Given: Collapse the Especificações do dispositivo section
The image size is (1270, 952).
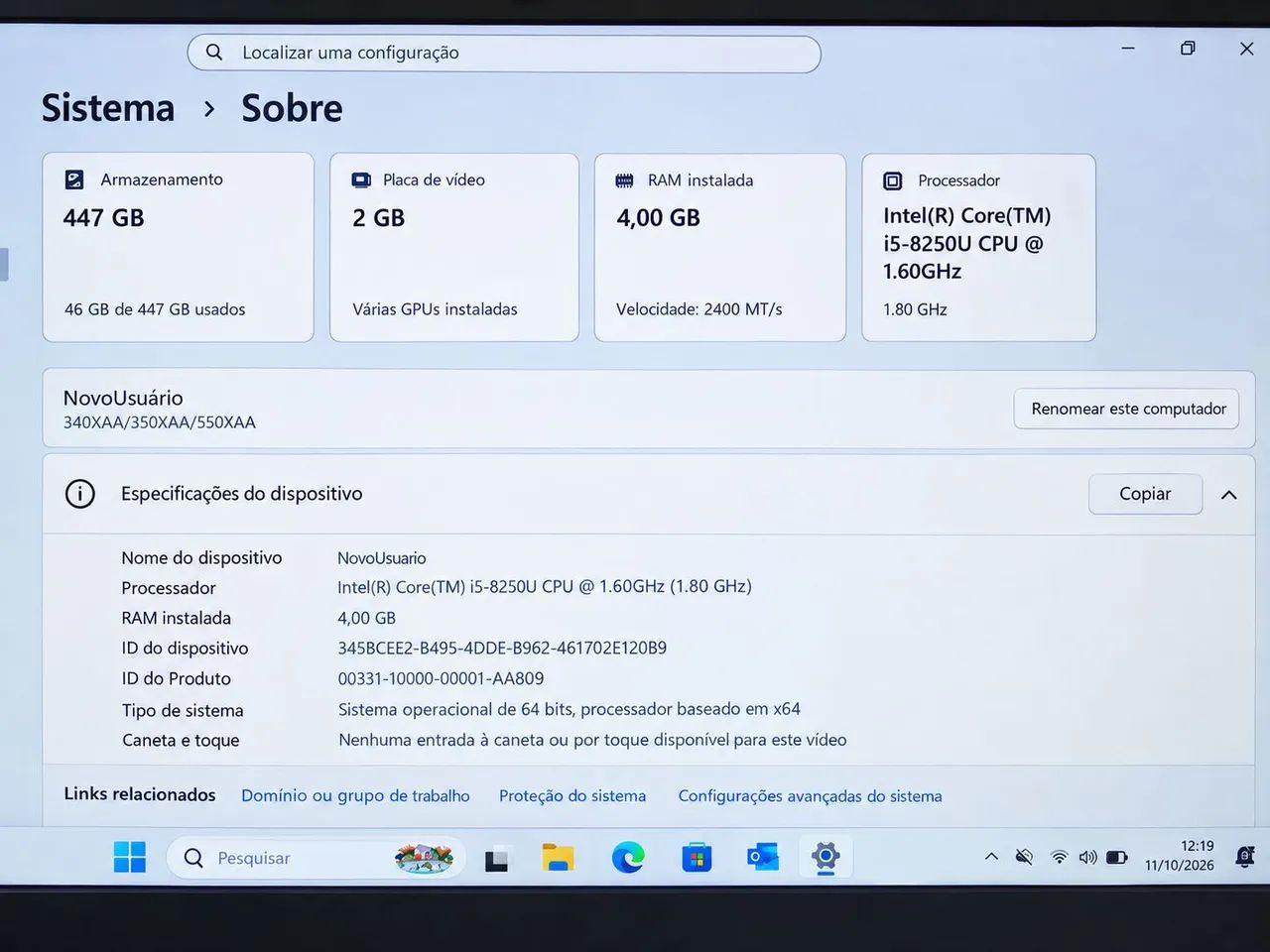Looking at the screenshot, I should 1229,495.
